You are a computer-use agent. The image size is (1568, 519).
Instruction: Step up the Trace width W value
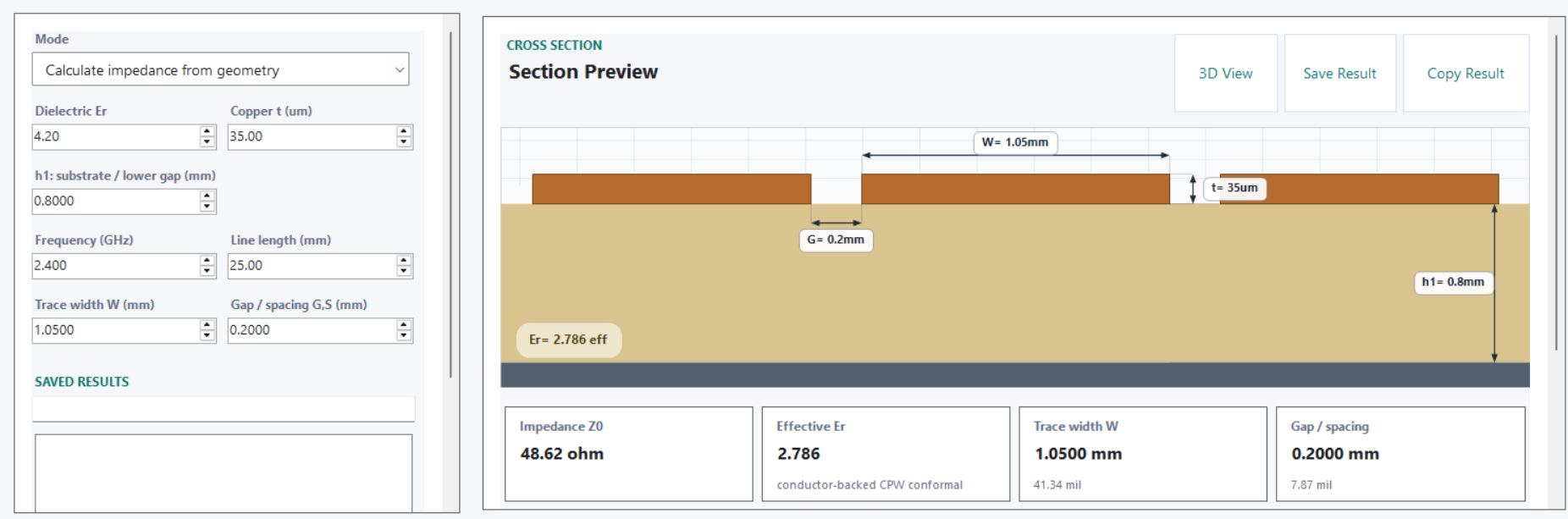(207, 325)
